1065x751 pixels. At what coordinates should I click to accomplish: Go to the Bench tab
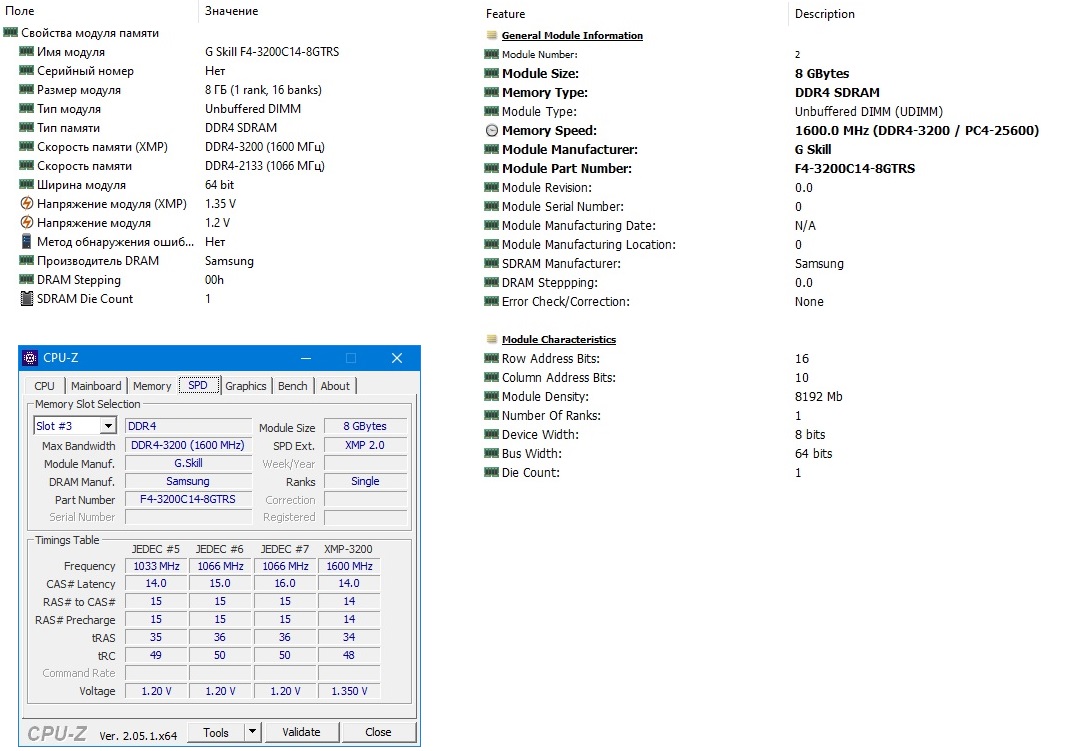(x=293, y=386)
